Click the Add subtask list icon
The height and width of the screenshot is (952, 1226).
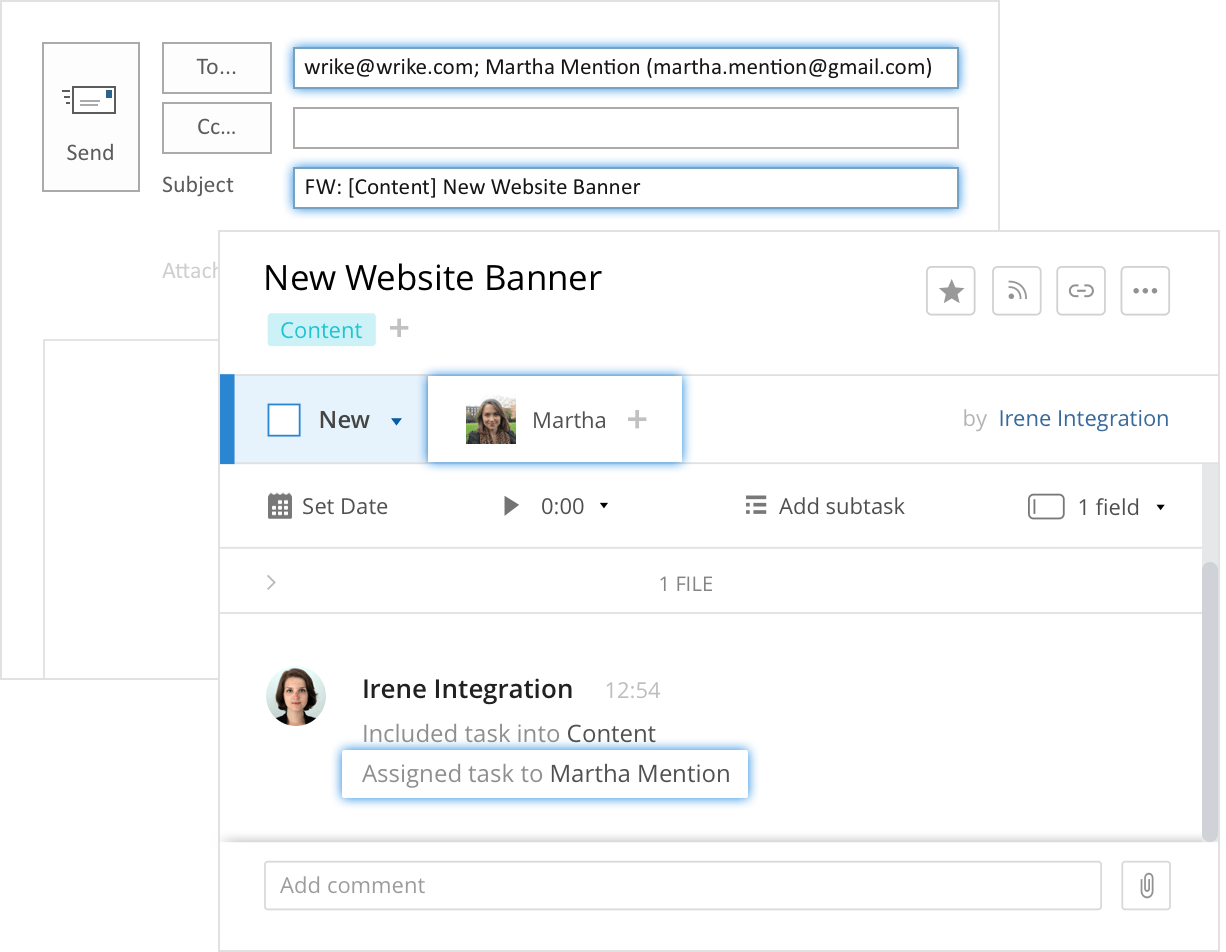point(756,506)
